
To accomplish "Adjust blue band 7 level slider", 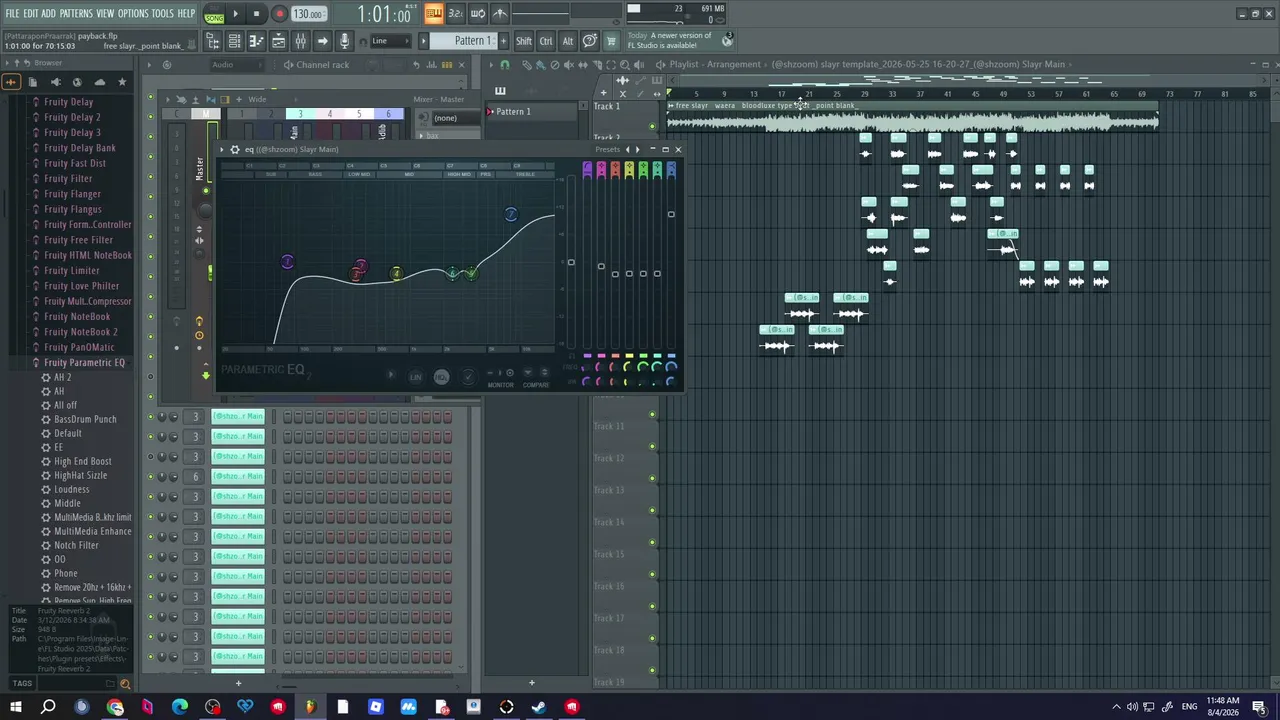I will tap(671, 214).
